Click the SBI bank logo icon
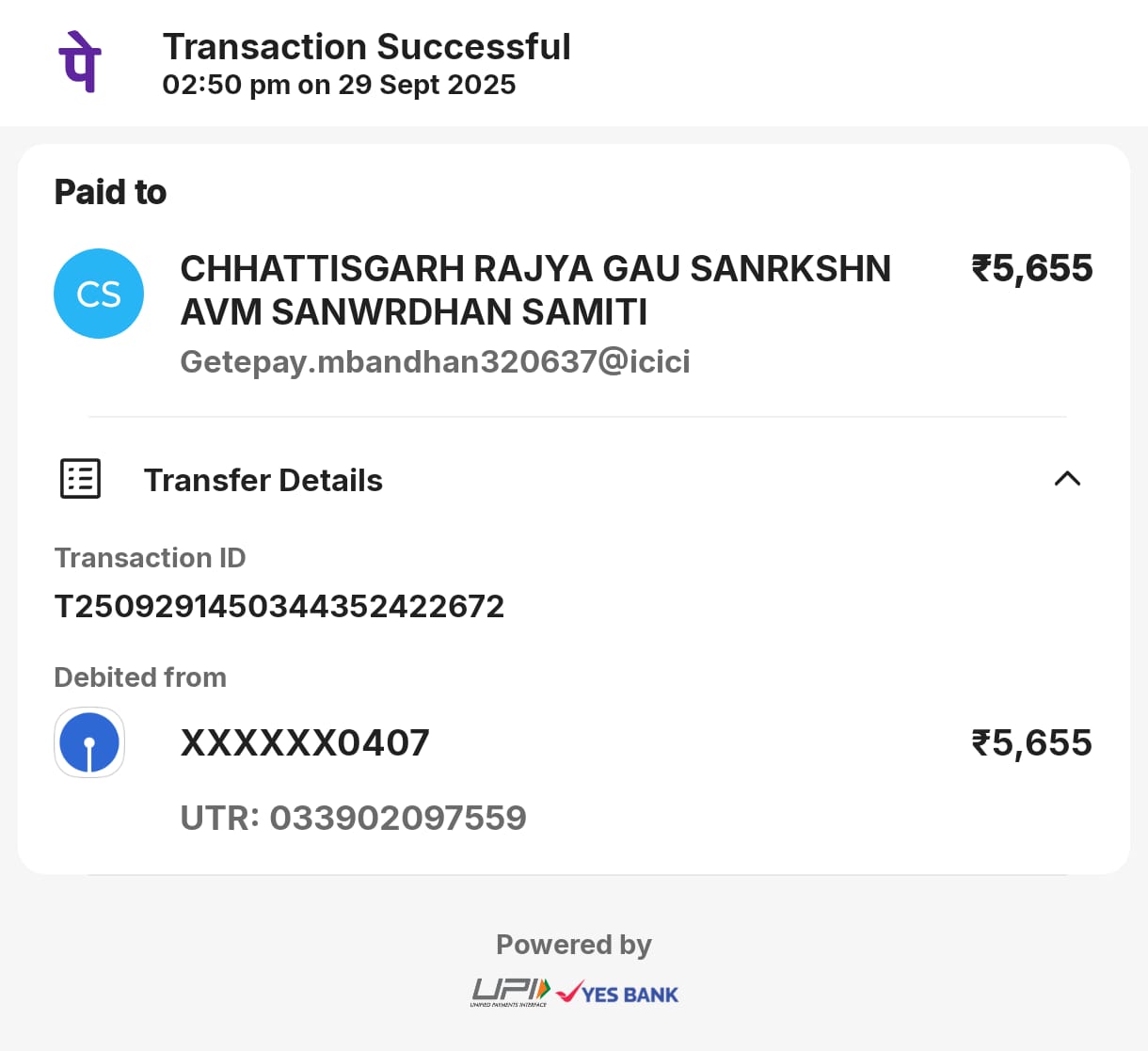Viewport: 1148px width, 1051px height. pos(89,742)
